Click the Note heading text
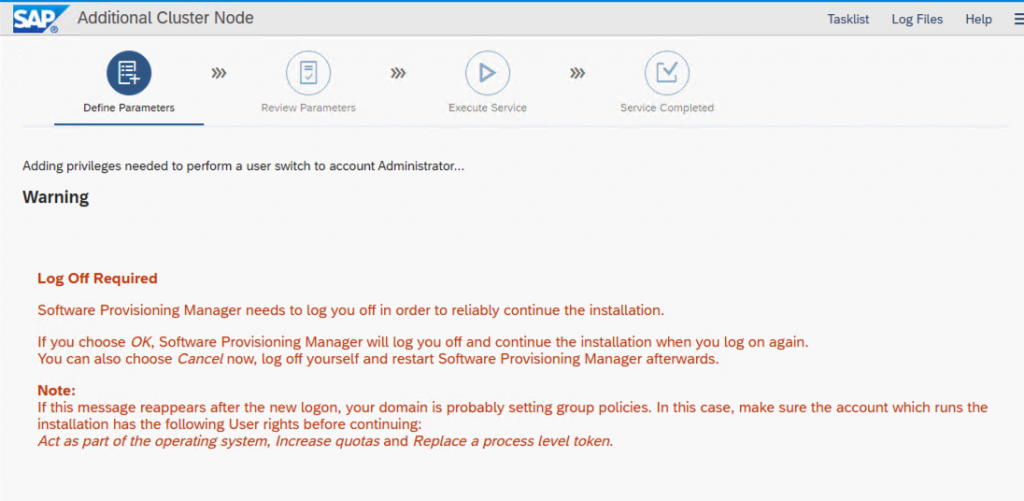This screenshot has height=501, width=1024. pos(57,391)
